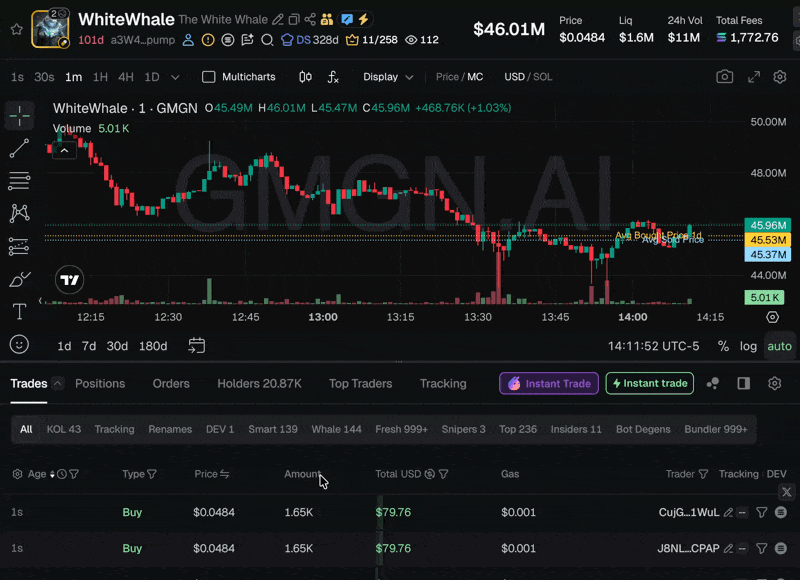Collapse the Trades tab chevron
The height and width of the screenshot is (580, 800).
[58, 384]
